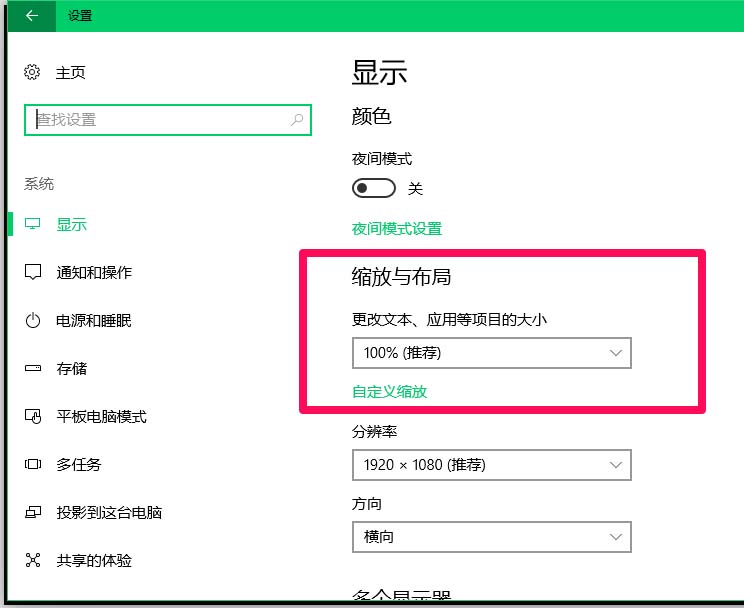Screen dimensions: 744x608
Task: Click the gear icon beside 主页
Action: tap(33, 72)
